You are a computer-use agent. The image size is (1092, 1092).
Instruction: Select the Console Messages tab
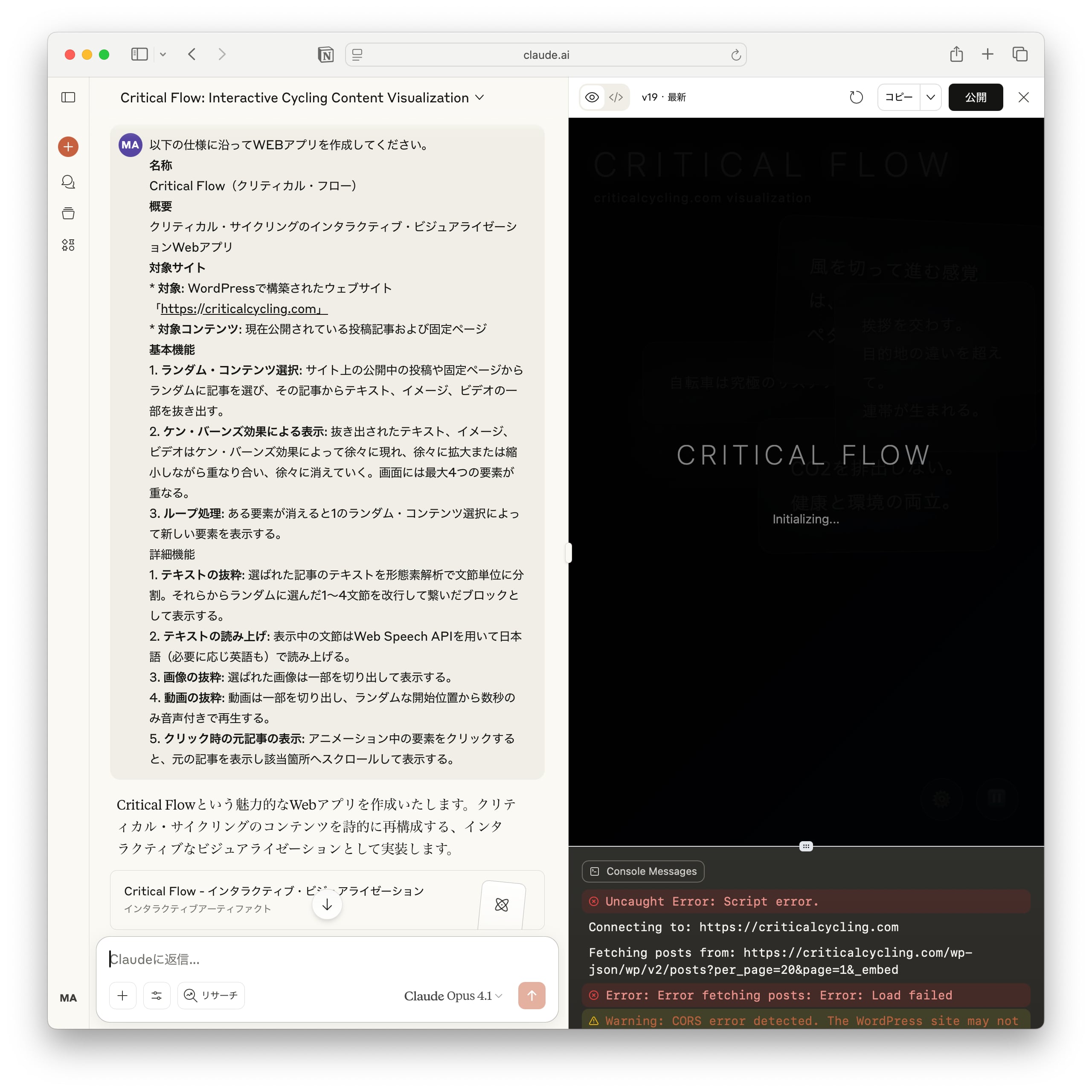(643, 871)
